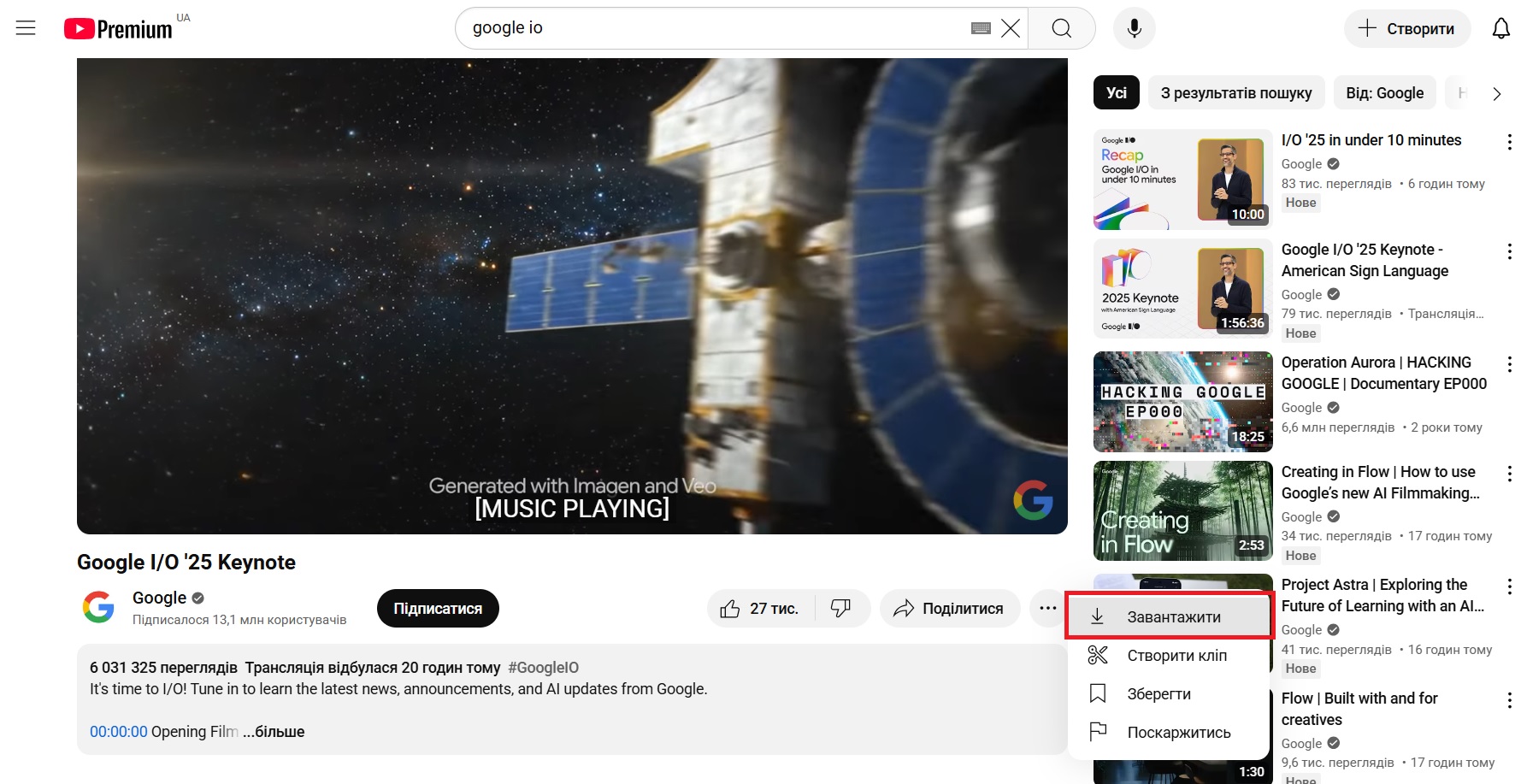Screen dimensions: 1521x784
Task: Choose Зберегти in the actions menu
Action: tap(1170, 694)
